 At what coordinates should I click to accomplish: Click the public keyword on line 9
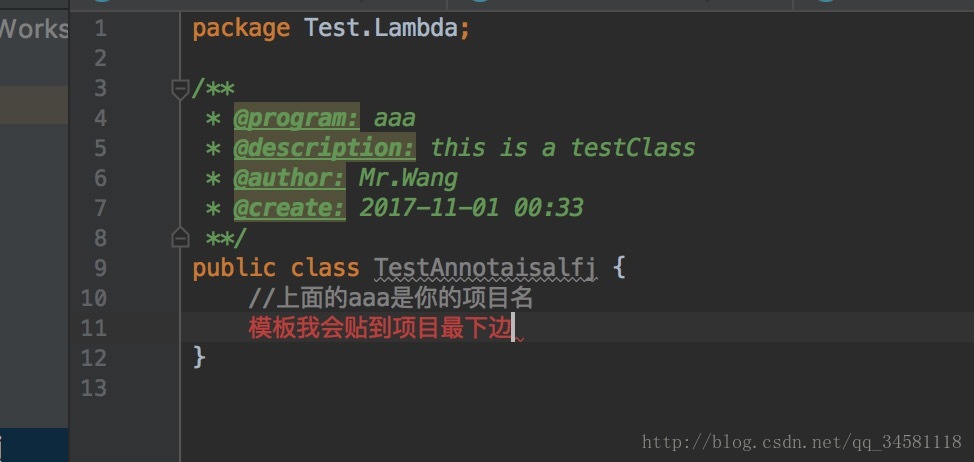point(233,268)
